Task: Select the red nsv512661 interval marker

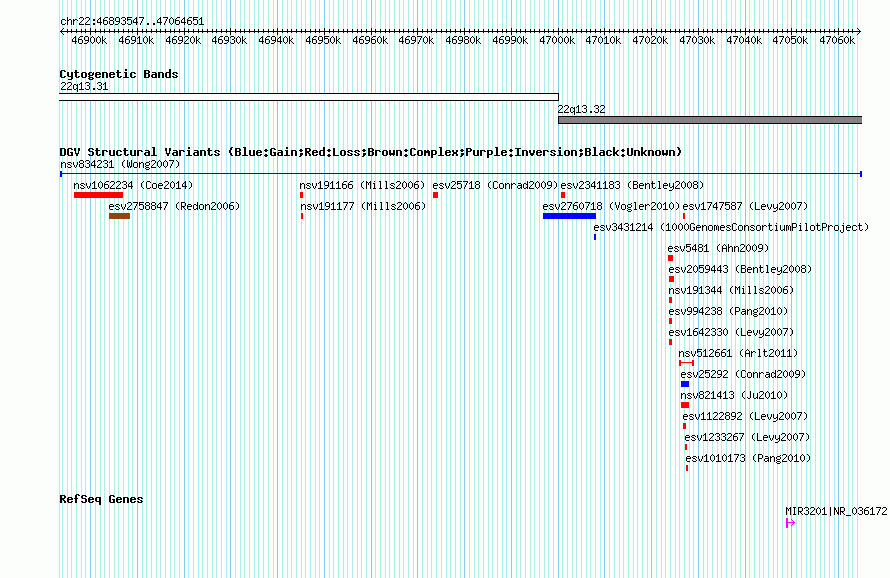Action: (x=686, y=363)
